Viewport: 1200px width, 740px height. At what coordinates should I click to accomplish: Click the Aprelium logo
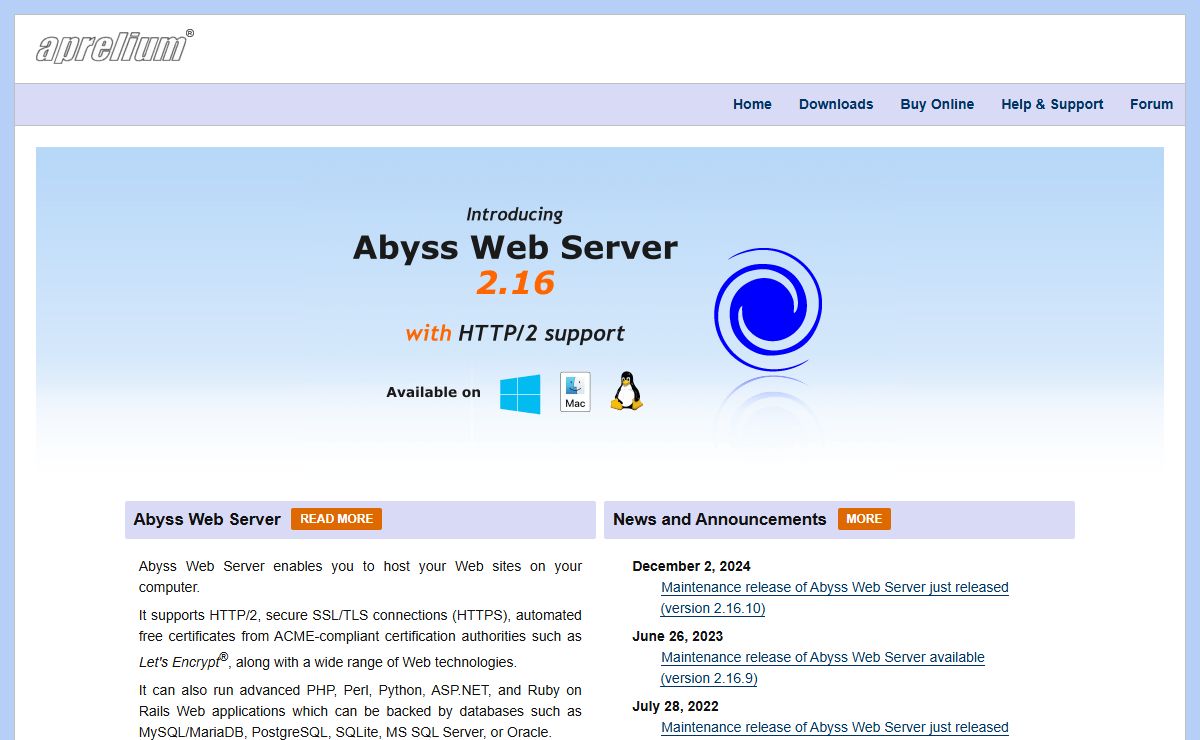[x=115, y=46]
